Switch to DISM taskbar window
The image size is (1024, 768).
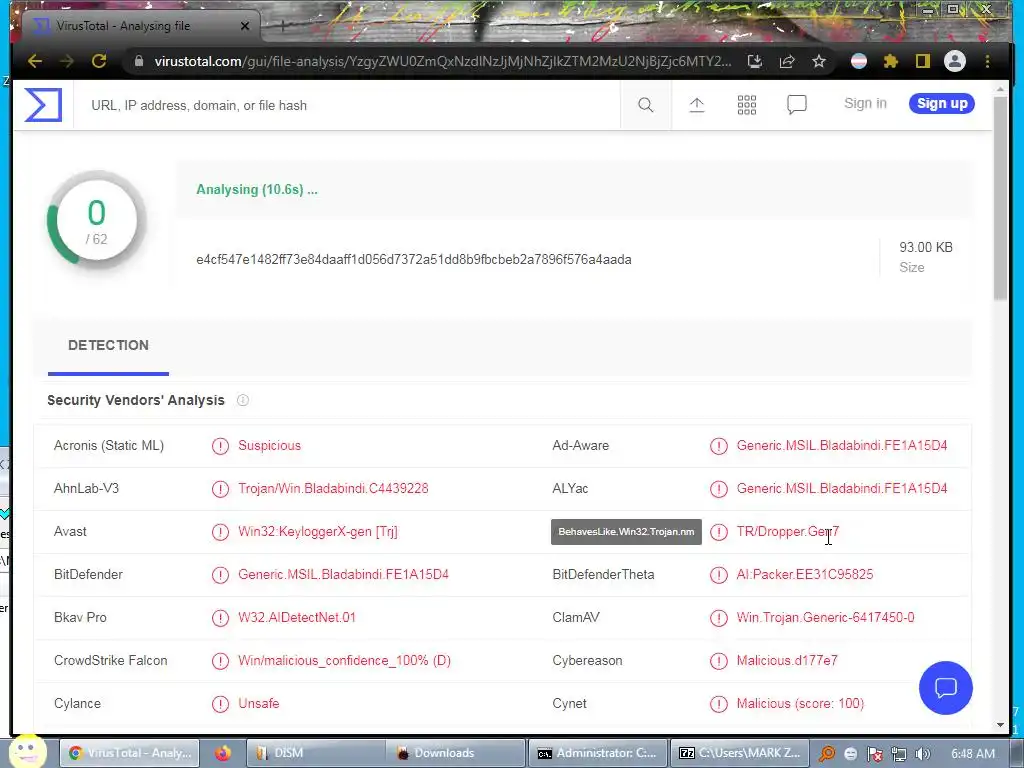coord(315,753)
